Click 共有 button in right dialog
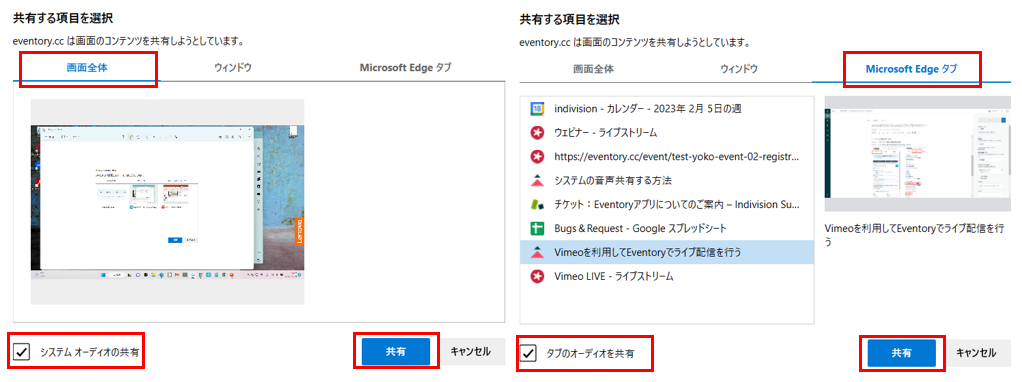1022x382 pixels. coord(901,353)
